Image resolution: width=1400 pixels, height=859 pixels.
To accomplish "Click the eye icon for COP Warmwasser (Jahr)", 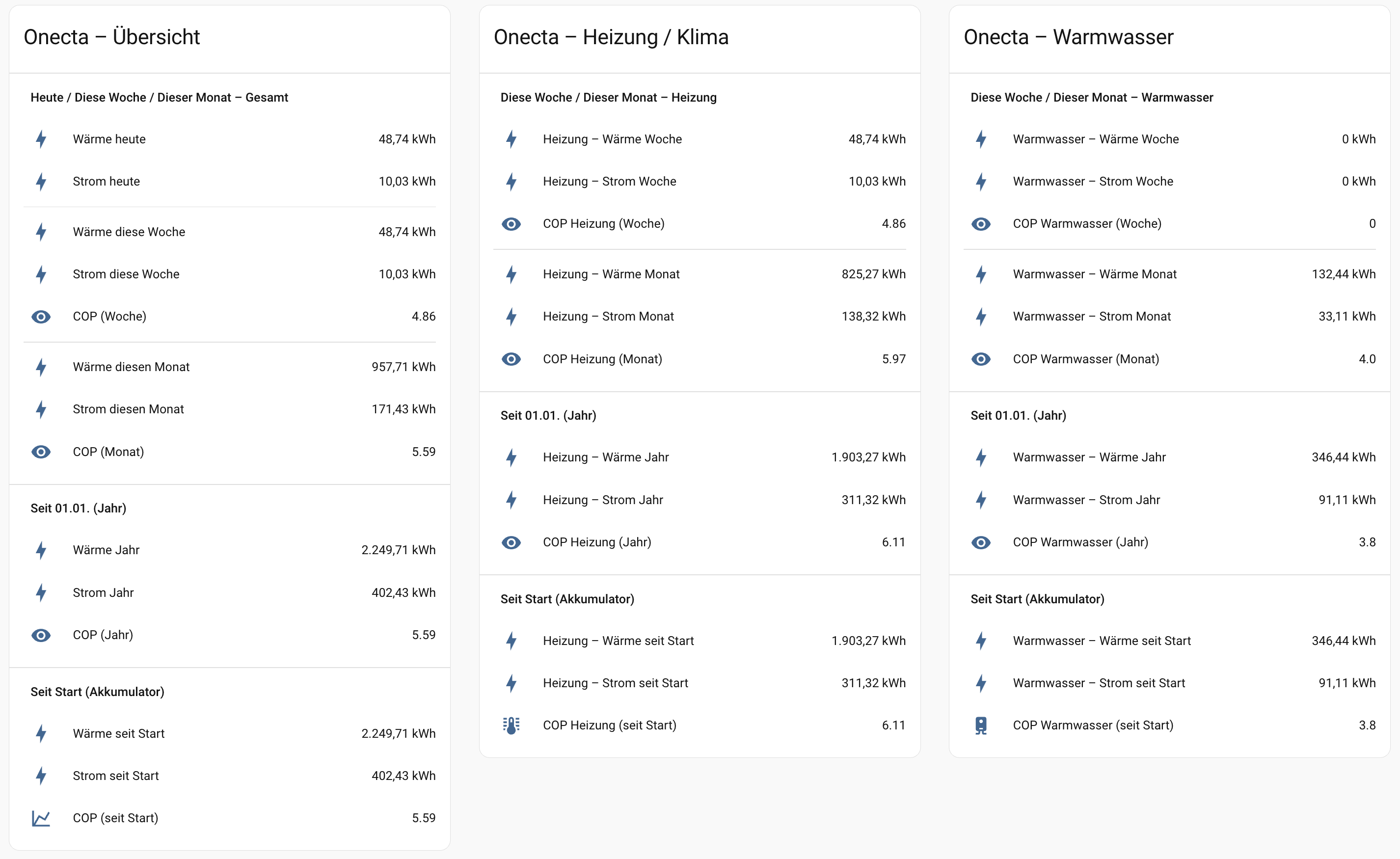I will coord(981,542).
